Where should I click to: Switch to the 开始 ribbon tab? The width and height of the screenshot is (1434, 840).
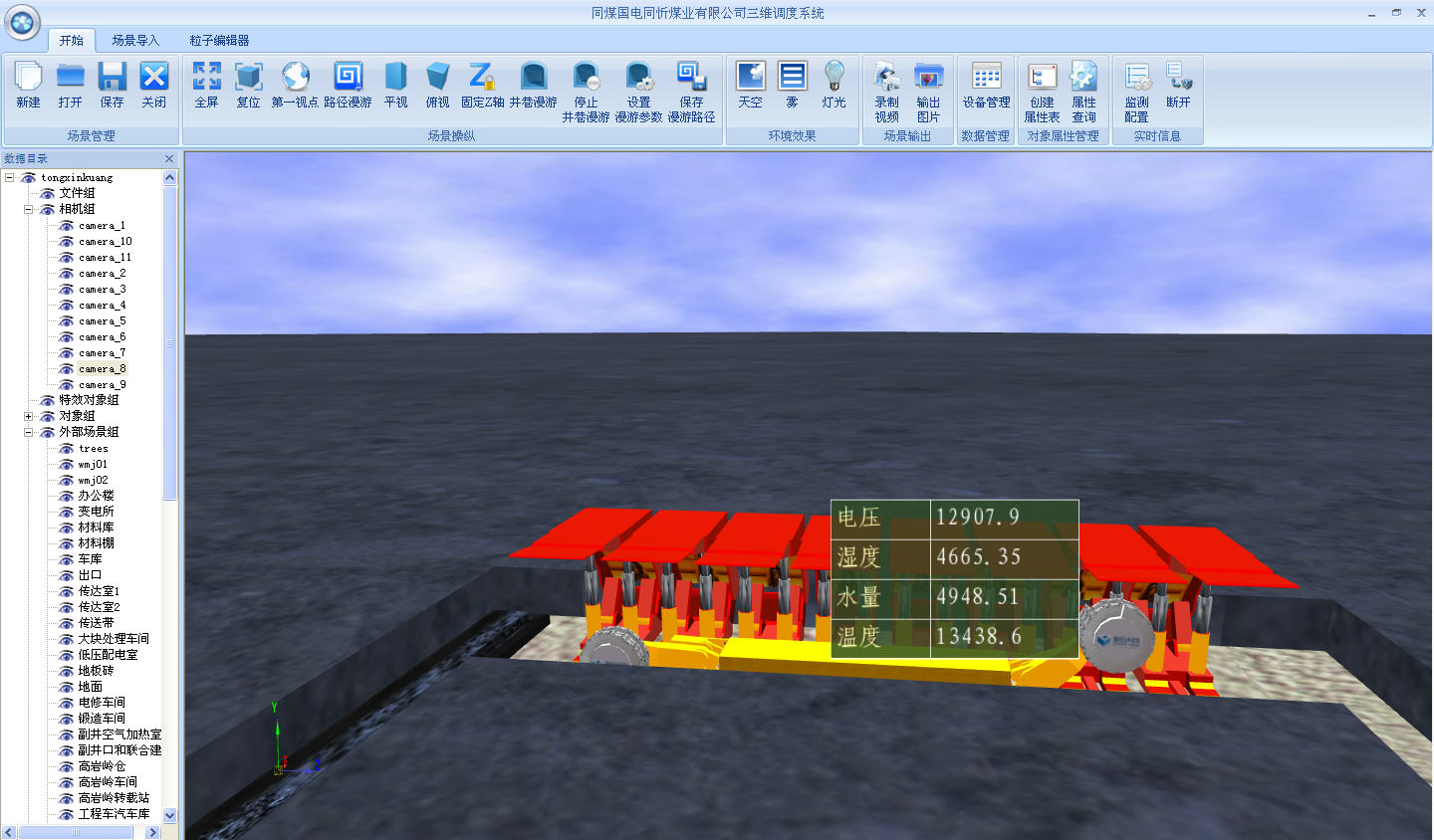[x=71, y=40]
